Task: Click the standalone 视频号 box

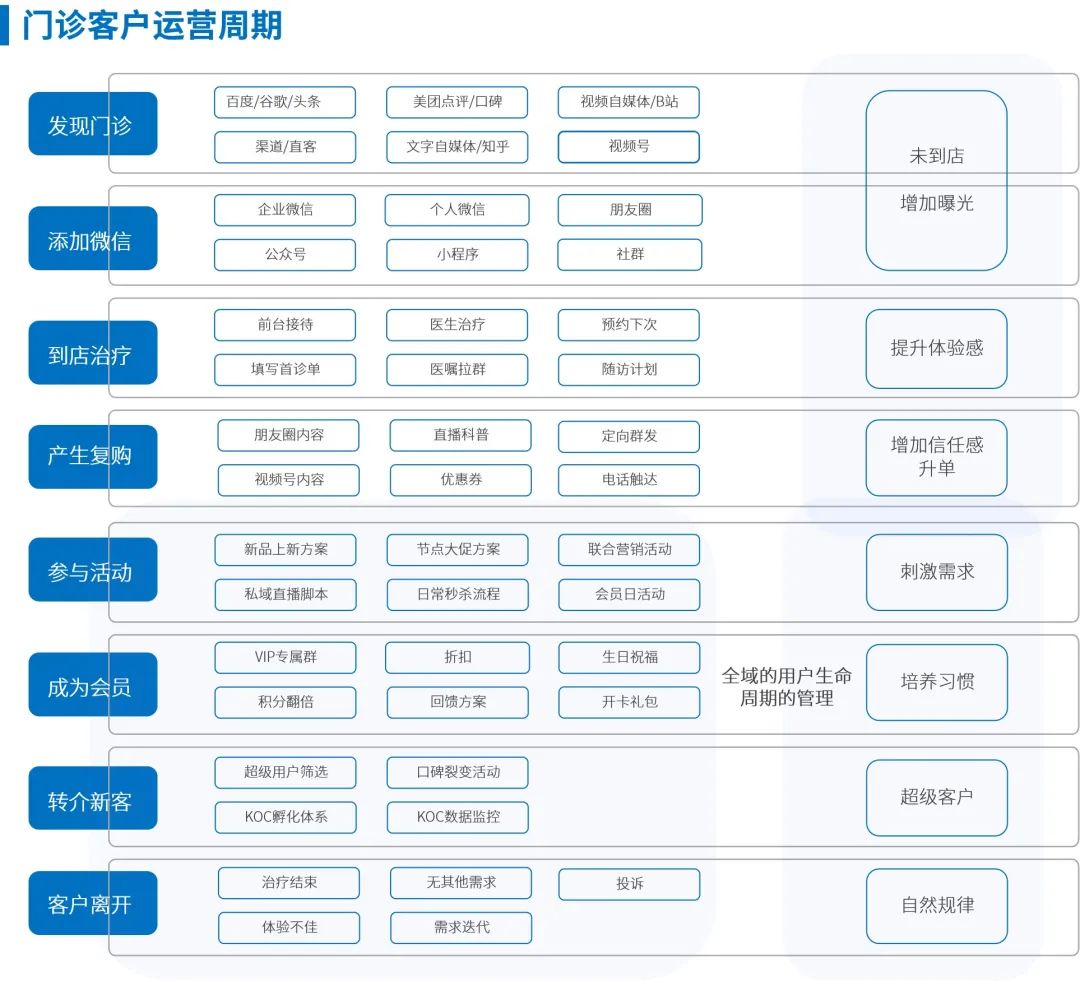Action: (x=629, y=147)
